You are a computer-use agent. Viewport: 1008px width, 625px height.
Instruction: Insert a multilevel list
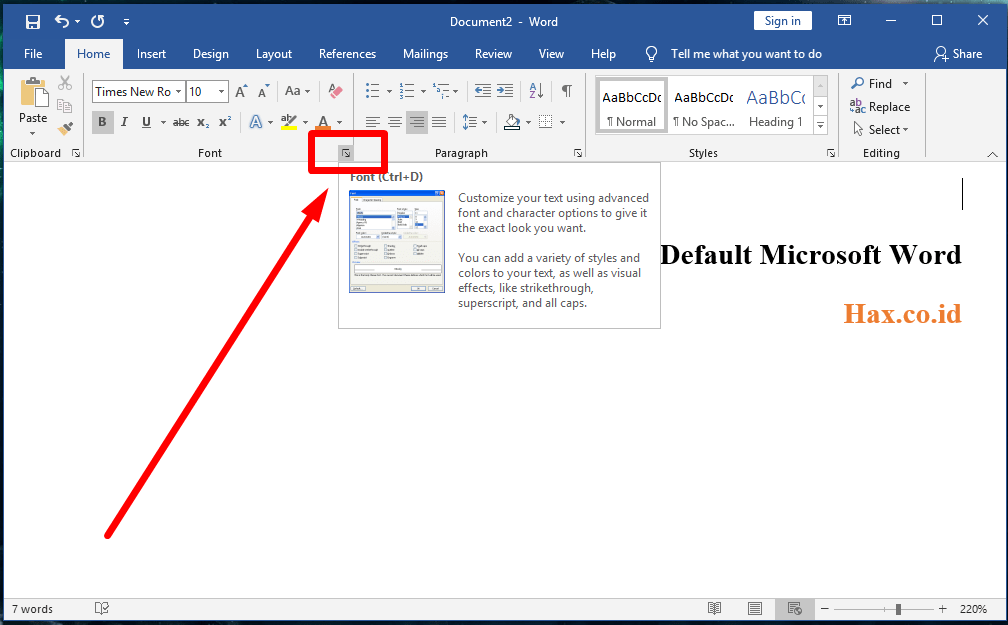coord(441,91)
